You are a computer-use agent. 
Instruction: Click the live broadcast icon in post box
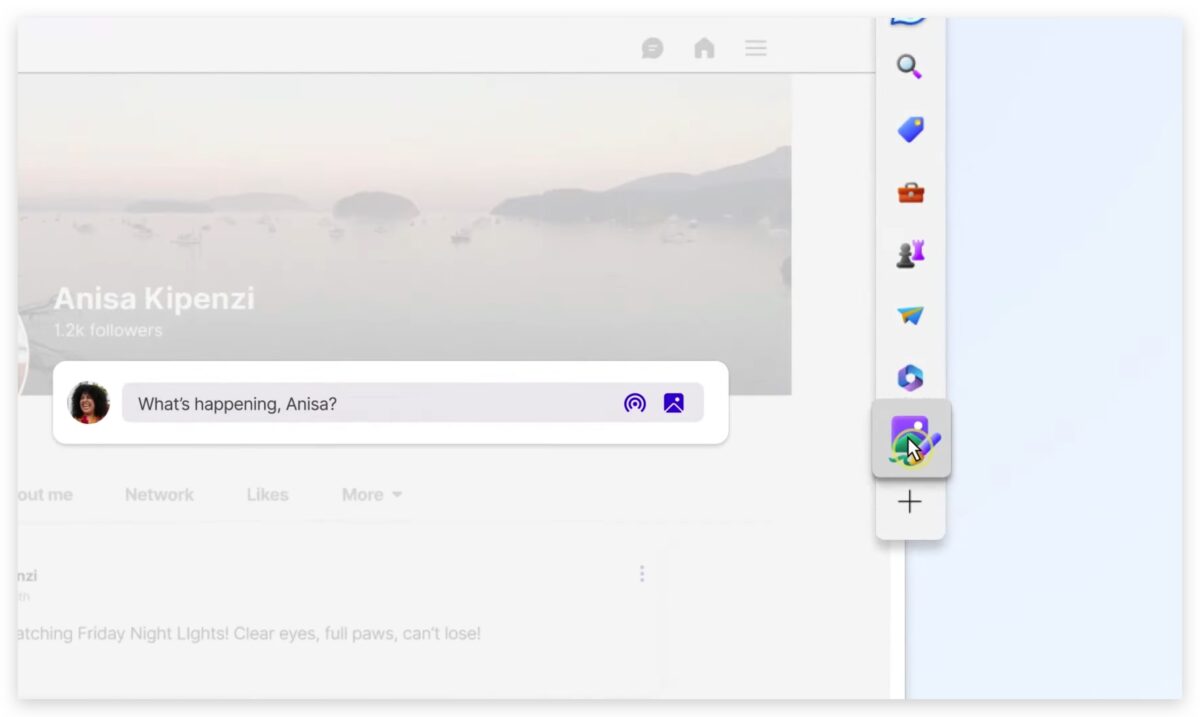[x=634, y=403]
